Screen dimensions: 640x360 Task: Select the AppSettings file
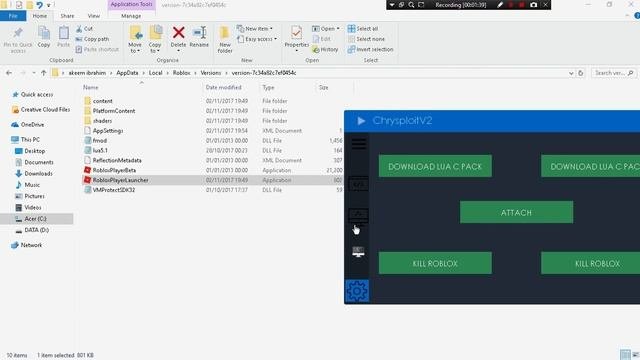[108, 131]
